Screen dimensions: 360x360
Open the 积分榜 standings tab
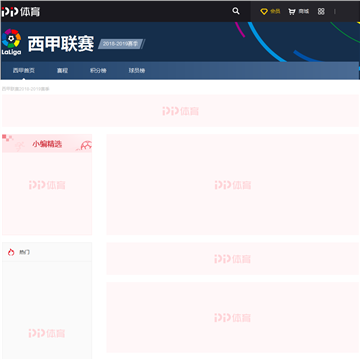[x=98, y=71]
